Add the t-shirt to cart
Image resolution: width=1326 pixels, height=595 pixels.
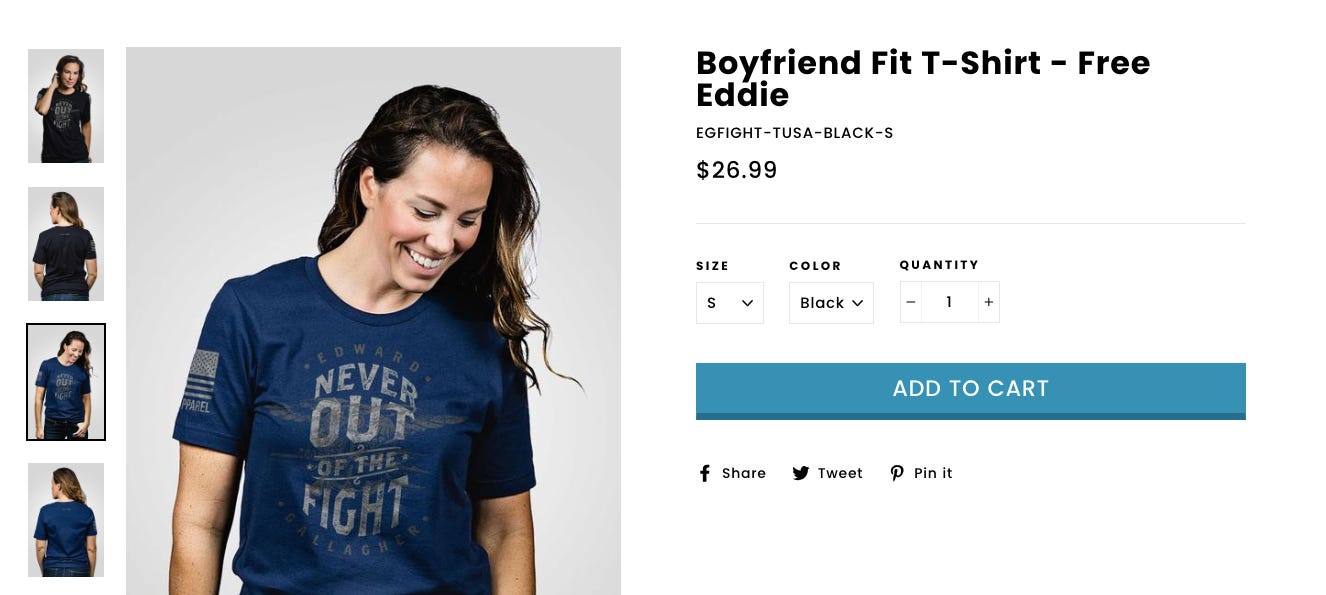click(x=971, y=391)
